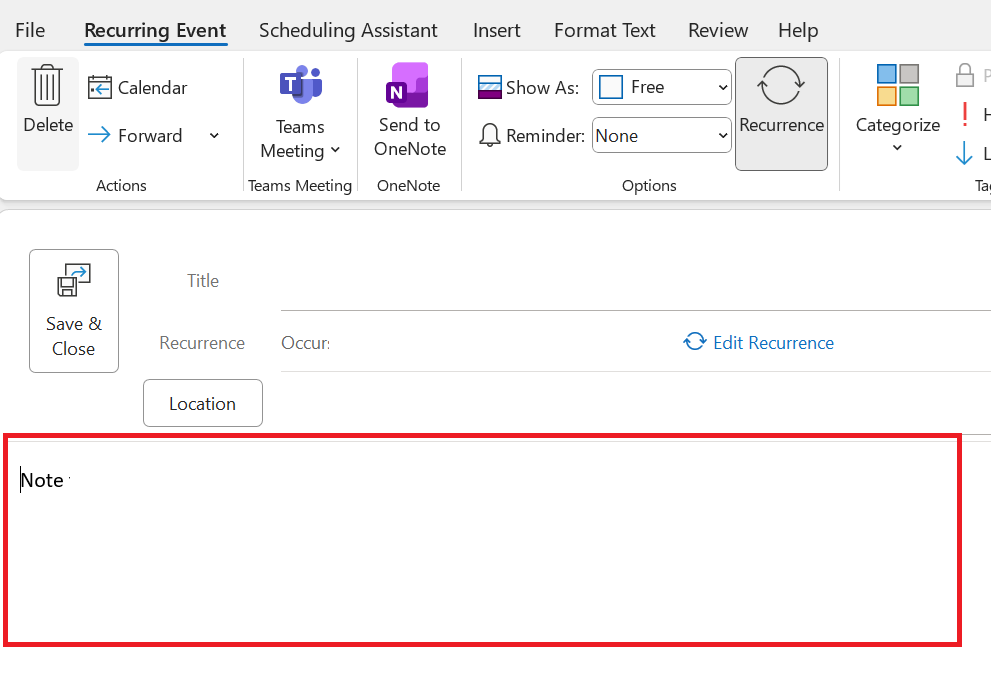The width and height of the screenshot is (991, 679).
Task: Open Calendar from the Actions group
Action: coord(138,87)
